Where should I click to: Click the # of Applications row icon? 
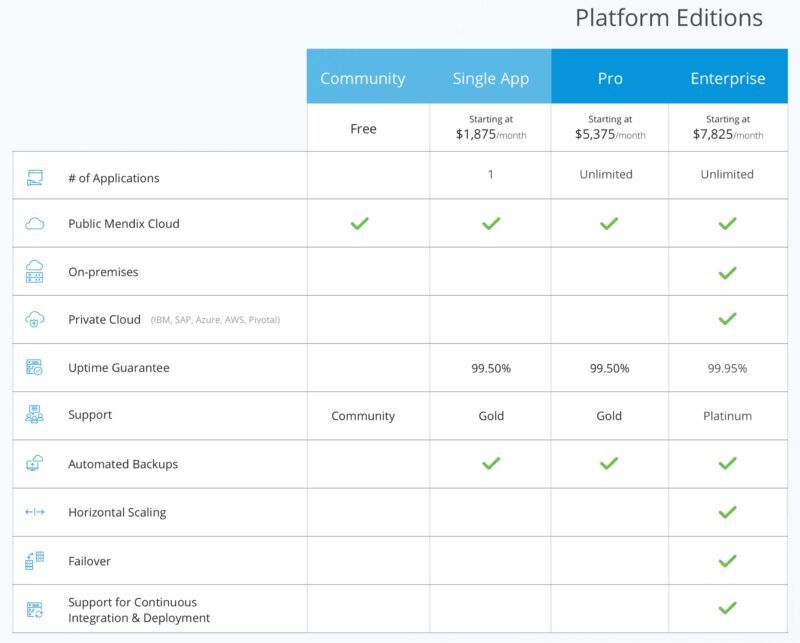click(35, 178)
